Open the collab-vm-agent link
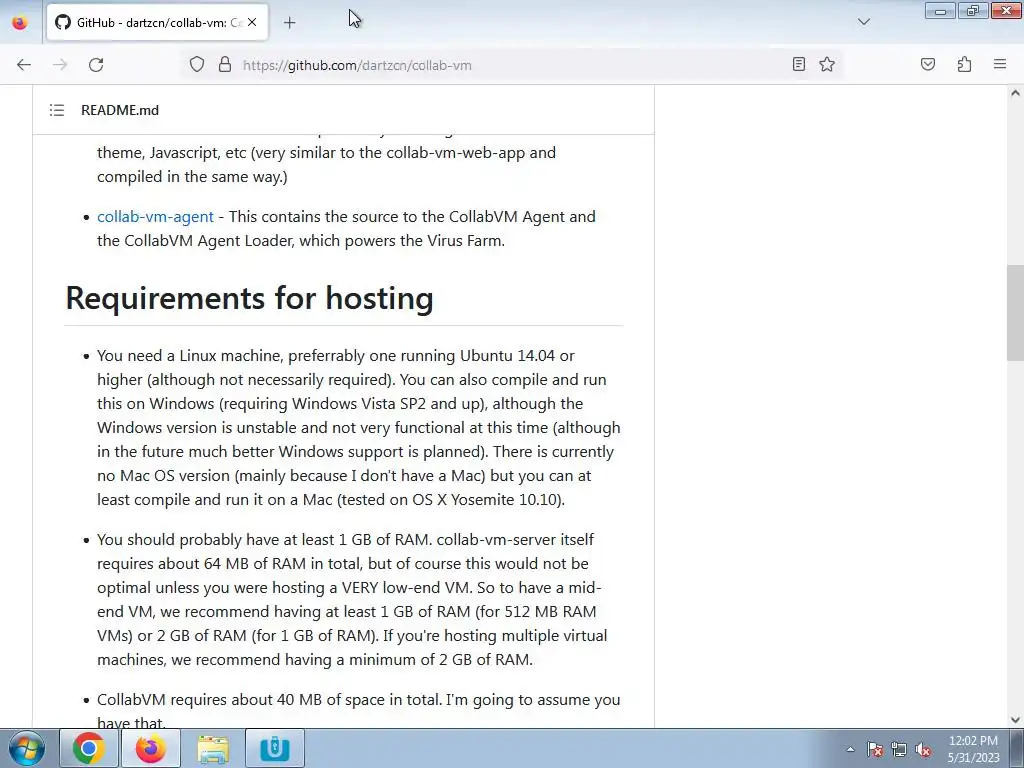Viewport: 1024px width, 768px height. click(155, 217)
